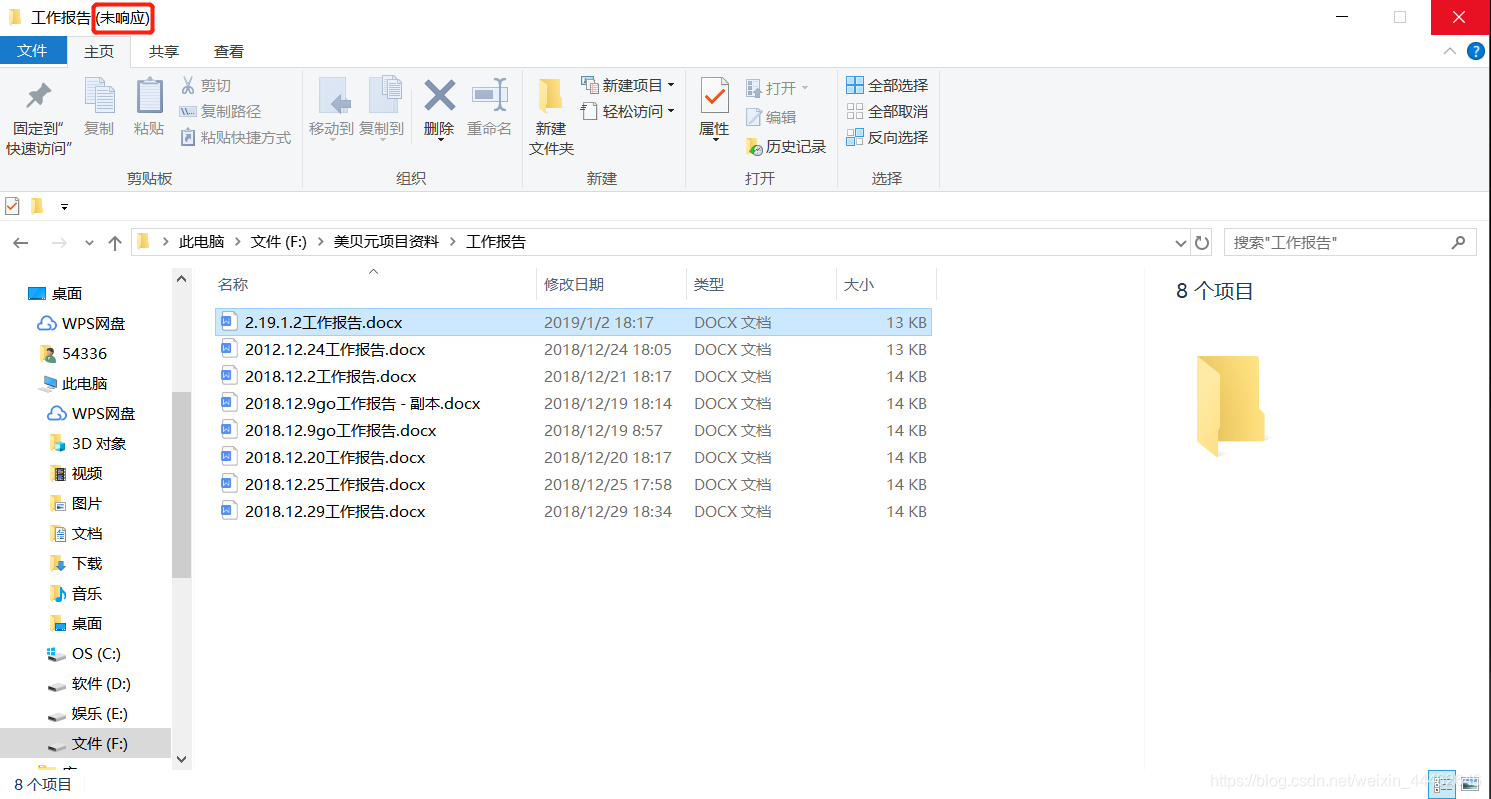Select file 2018.12.20工作报告.docx
This screenshot has width=1491, height=799.
(573, 457)
